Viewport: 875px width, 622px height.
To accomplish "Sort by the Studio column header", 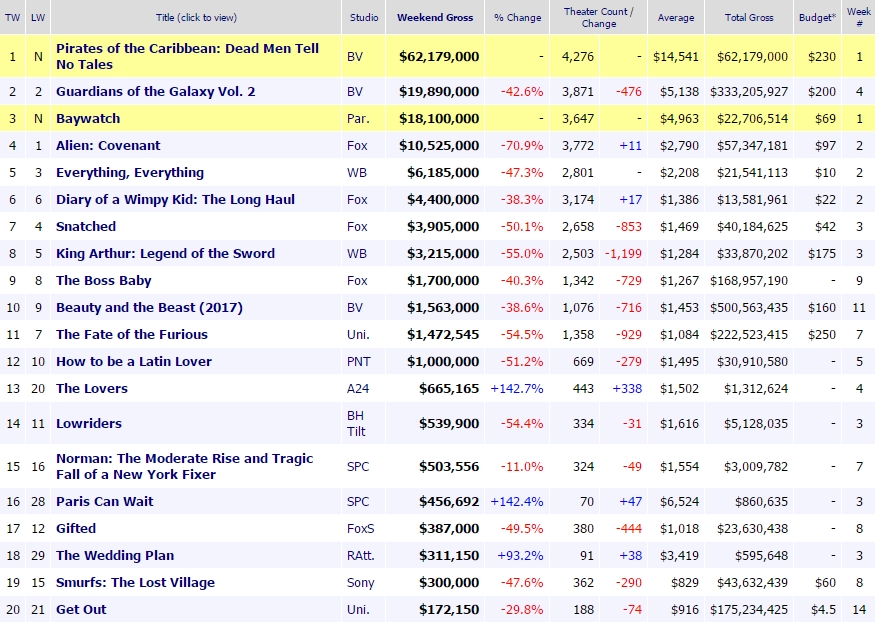I will pos(364,17).
